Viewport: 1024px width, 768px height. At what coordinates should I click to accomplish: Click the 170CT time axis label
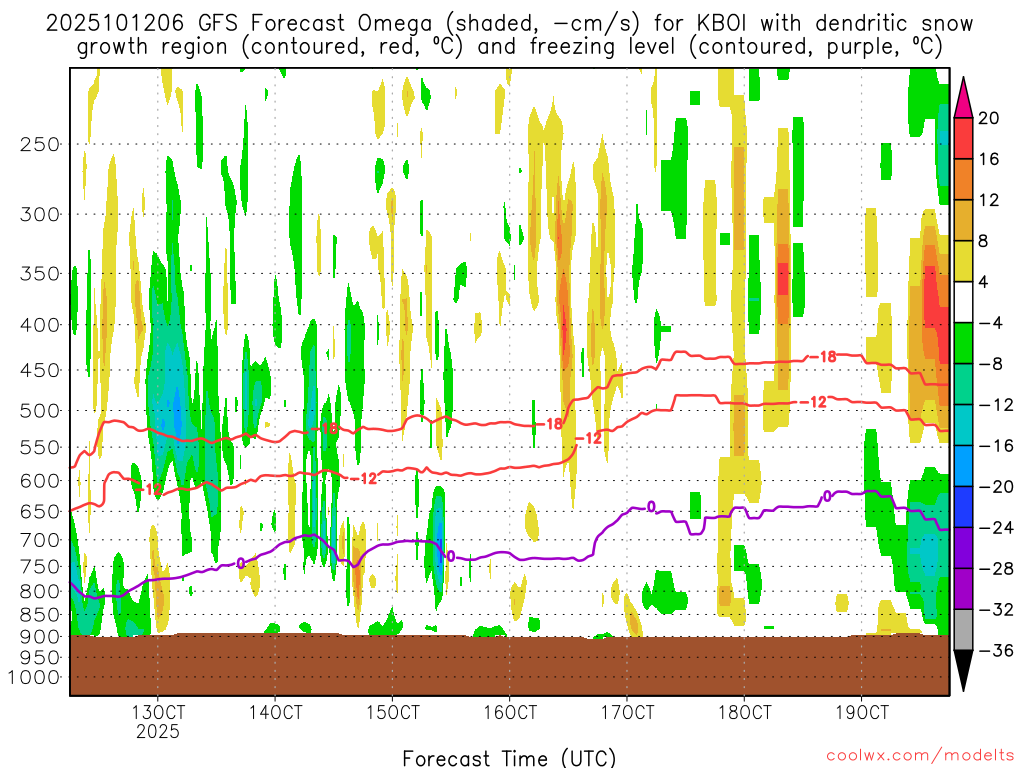pyautogui.click(x=627, y=711)
